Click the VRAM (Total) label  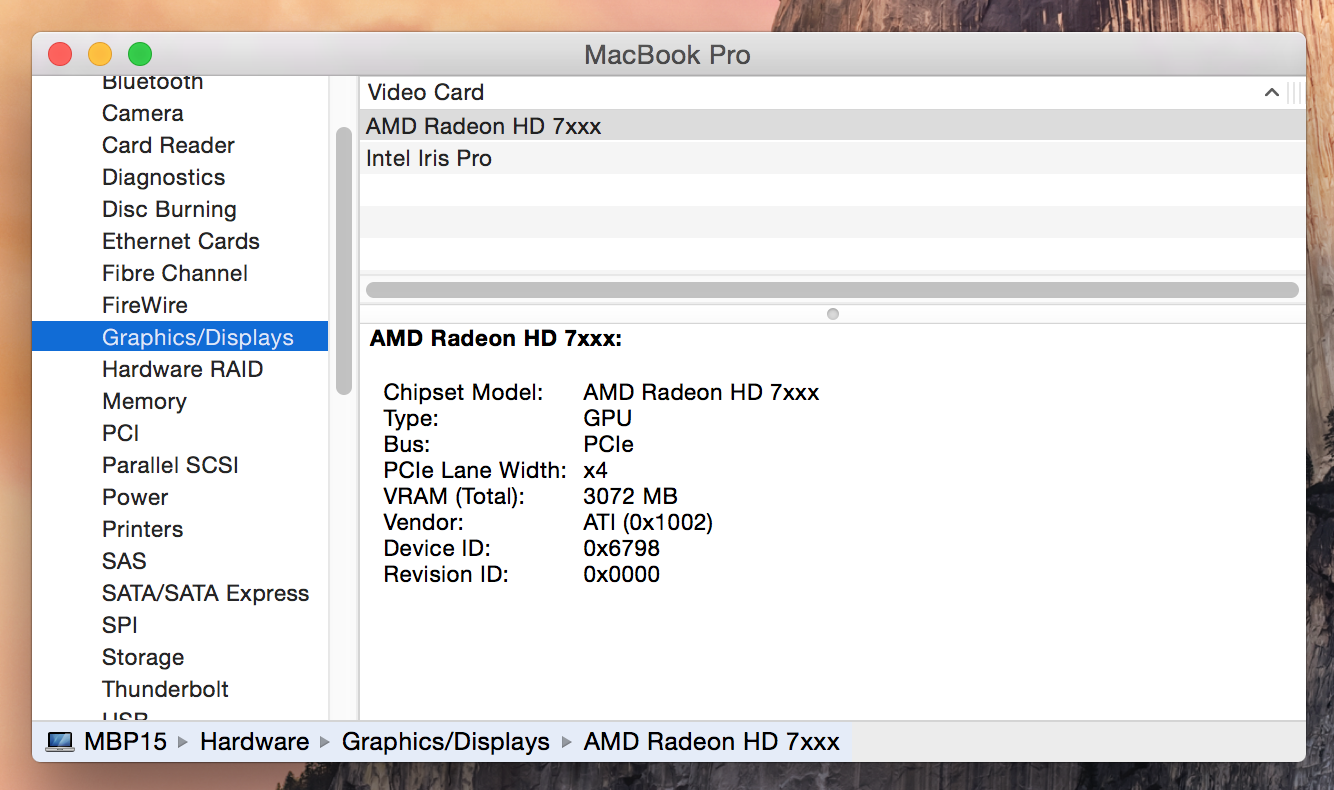pyautogui.click(x=454, y=496)
